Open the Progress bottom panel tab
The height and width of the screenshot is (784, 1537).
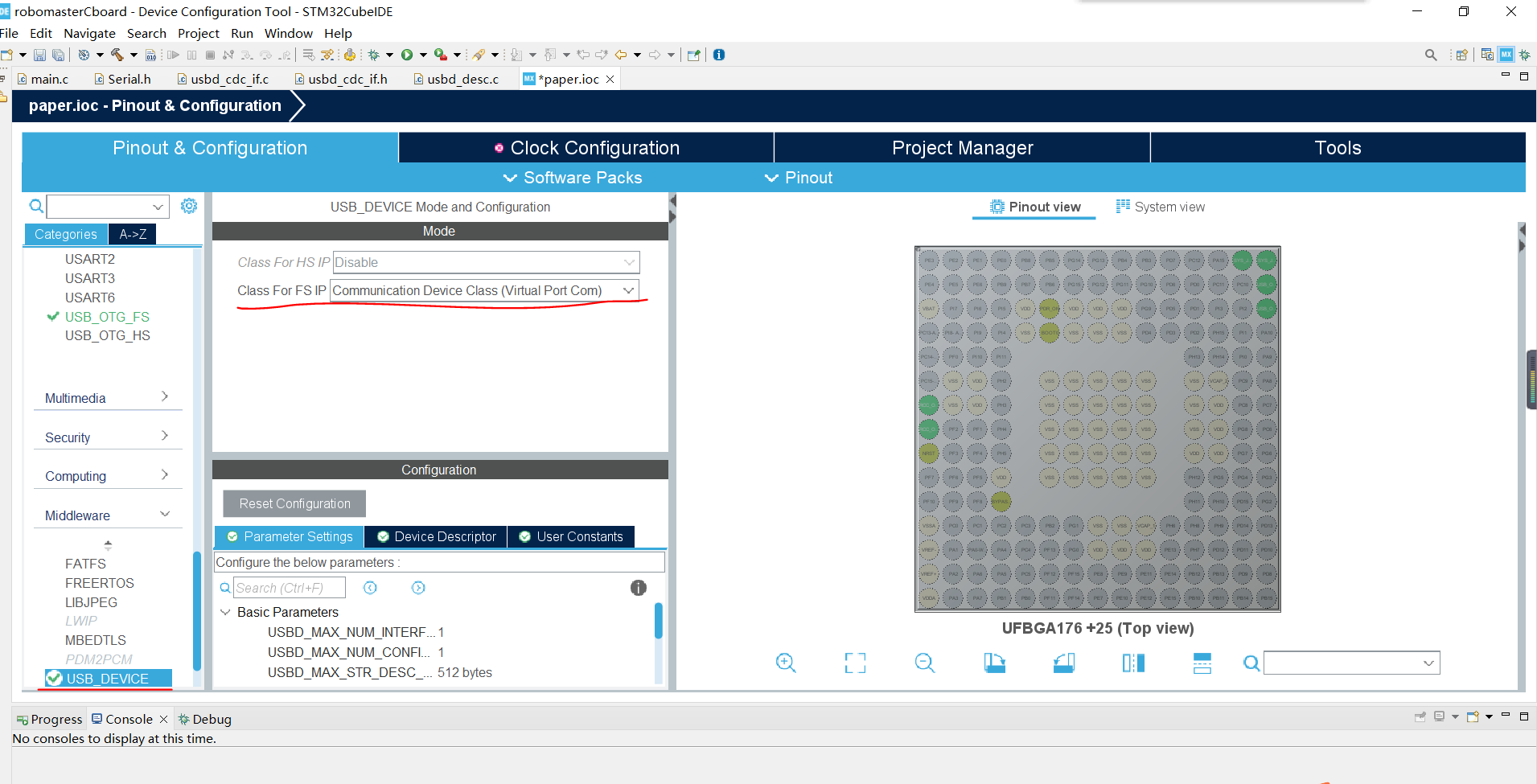(50, 719)
